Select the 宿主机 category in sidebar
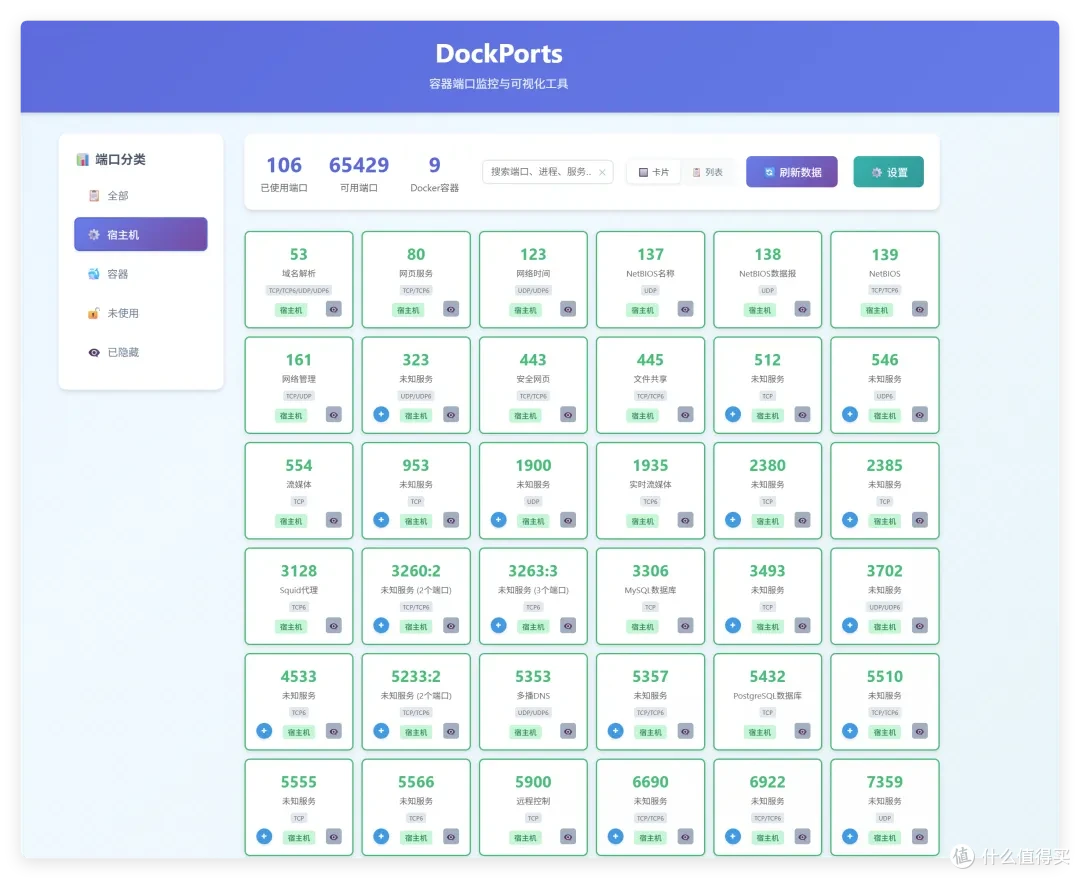The image size is (1080, 879). [141, 234]
